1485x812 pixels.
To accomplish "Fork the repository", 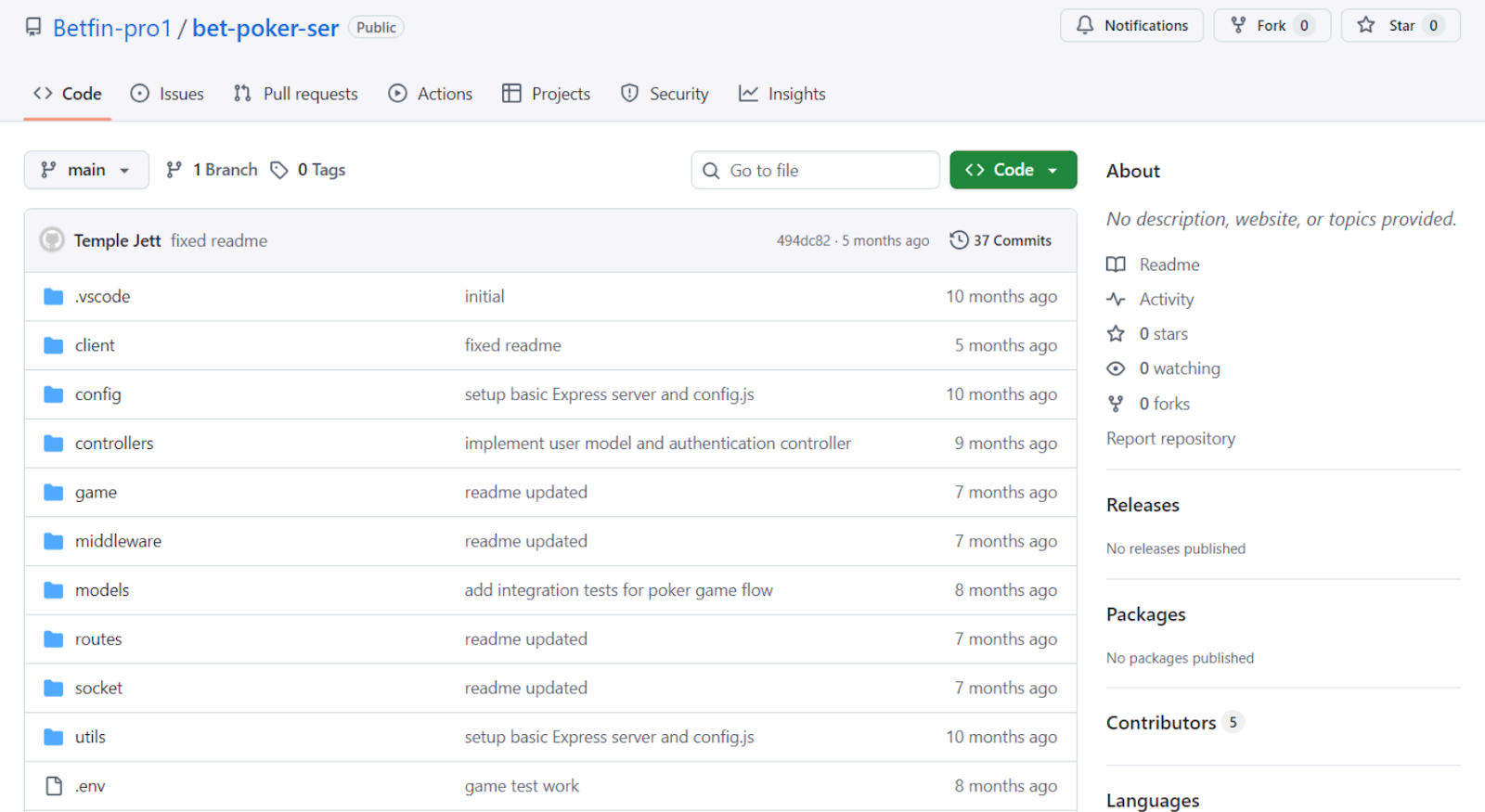I will coord(1272,25).
